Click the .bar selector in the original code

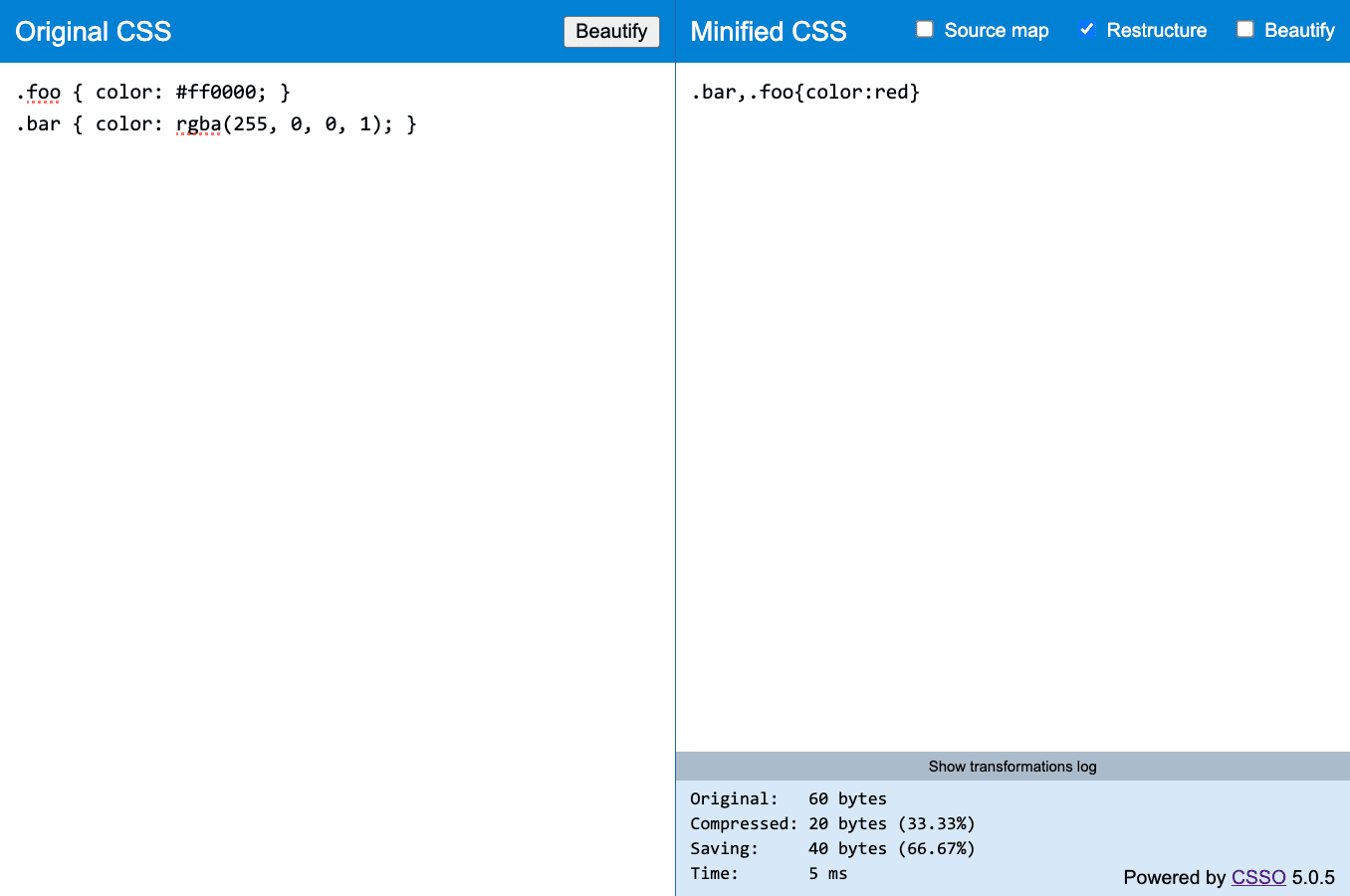coord(38,123)
